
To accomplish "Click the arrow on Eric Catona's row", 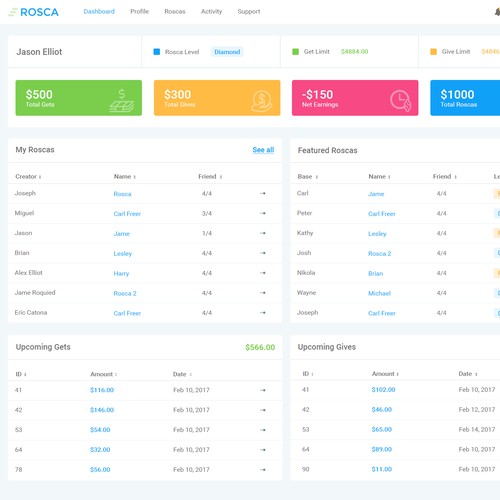I will click(x=263, y=313).
